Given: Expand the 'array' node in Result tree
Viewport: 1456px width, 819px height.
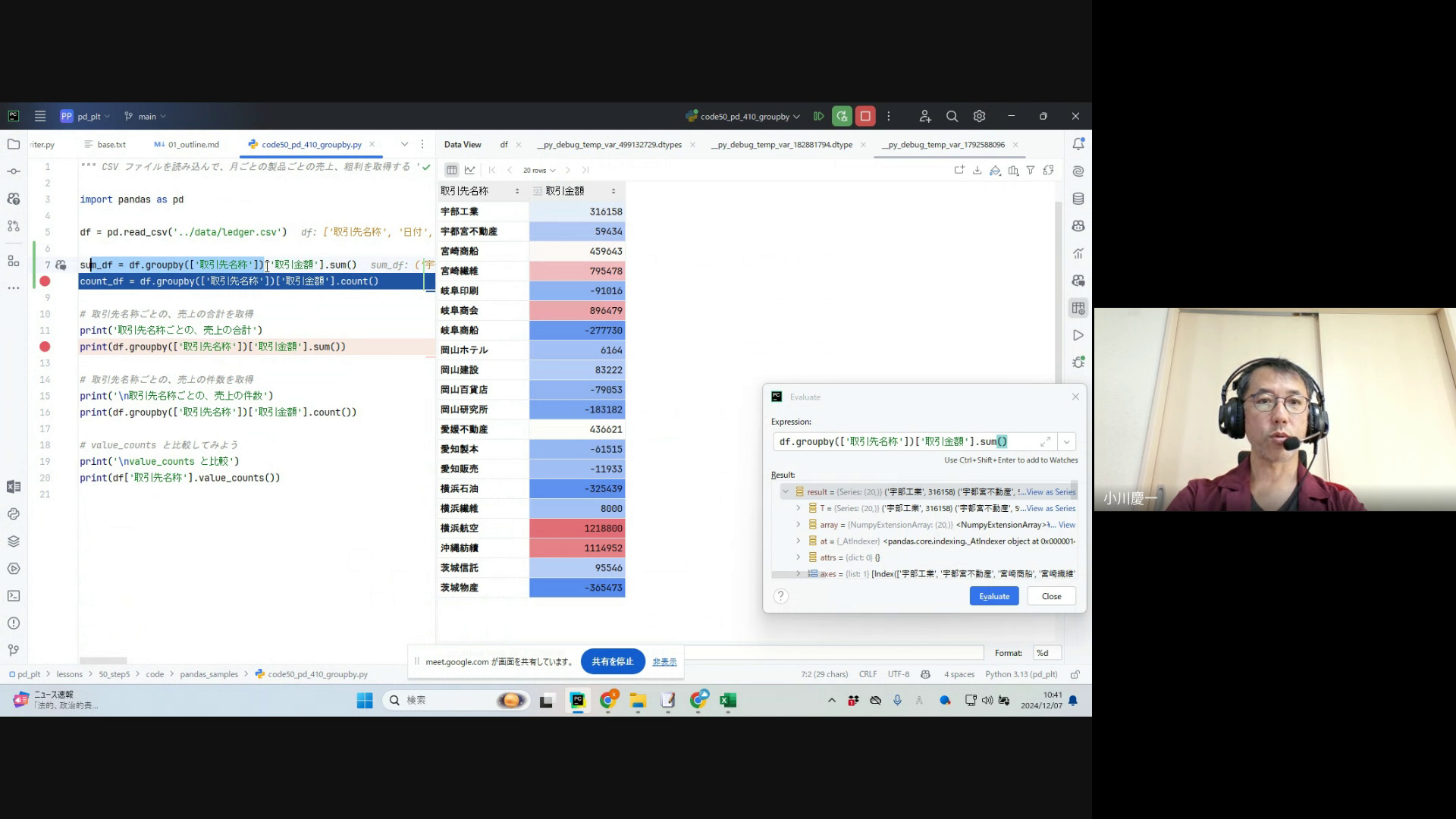Looking at the screenshot, I should click(799, 525).
